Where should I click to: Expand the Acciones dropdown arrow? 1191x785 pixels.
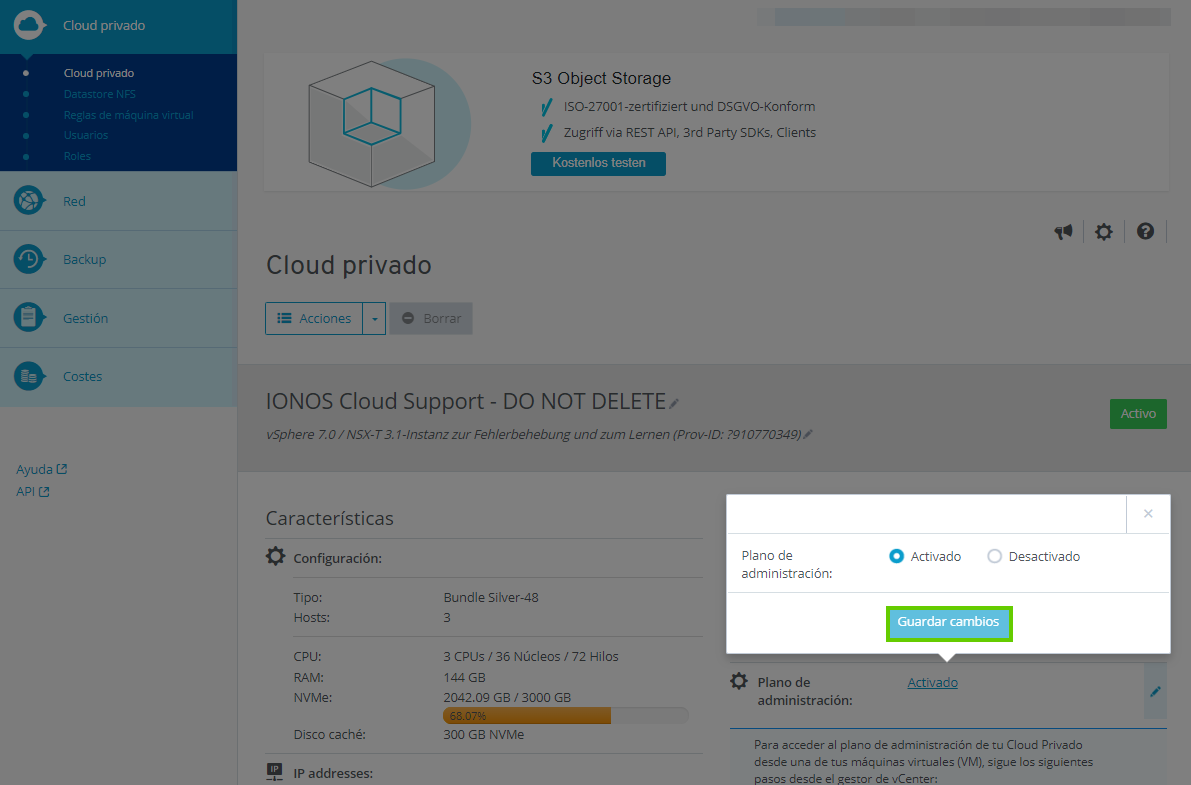point(374,318)
